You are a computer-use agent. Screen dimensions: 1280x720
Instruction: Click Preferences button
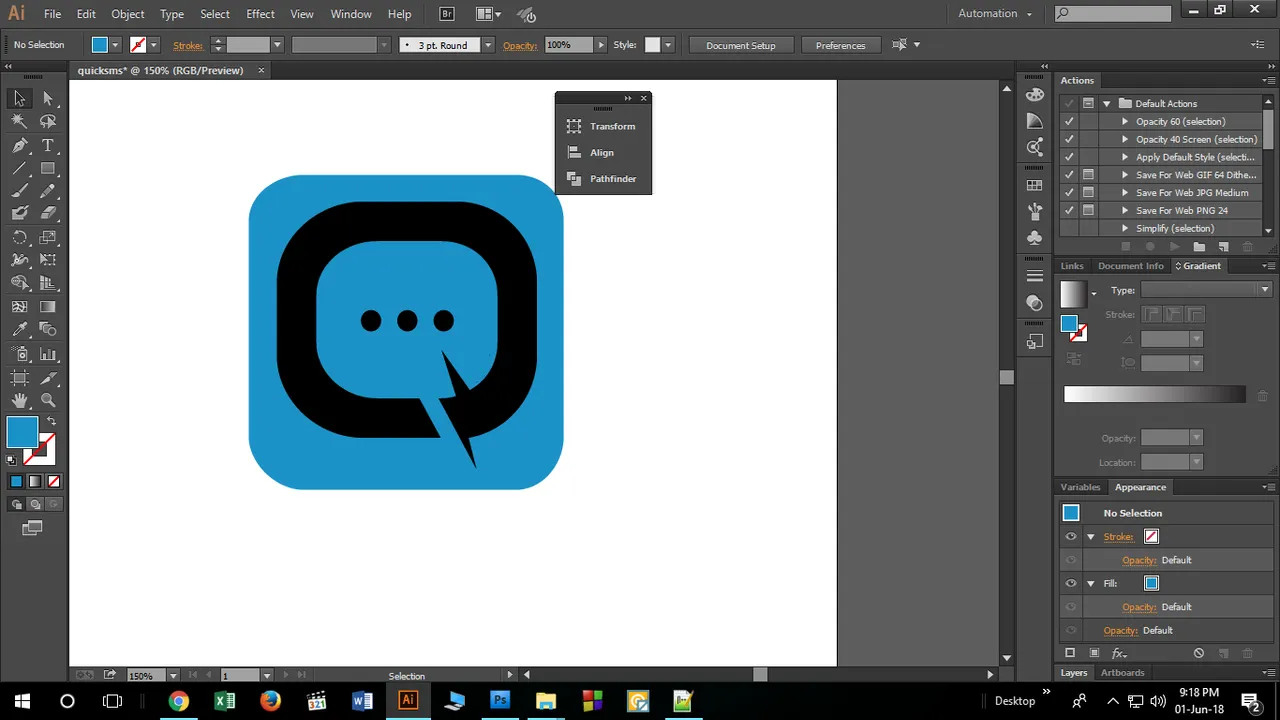pos(840,45)
